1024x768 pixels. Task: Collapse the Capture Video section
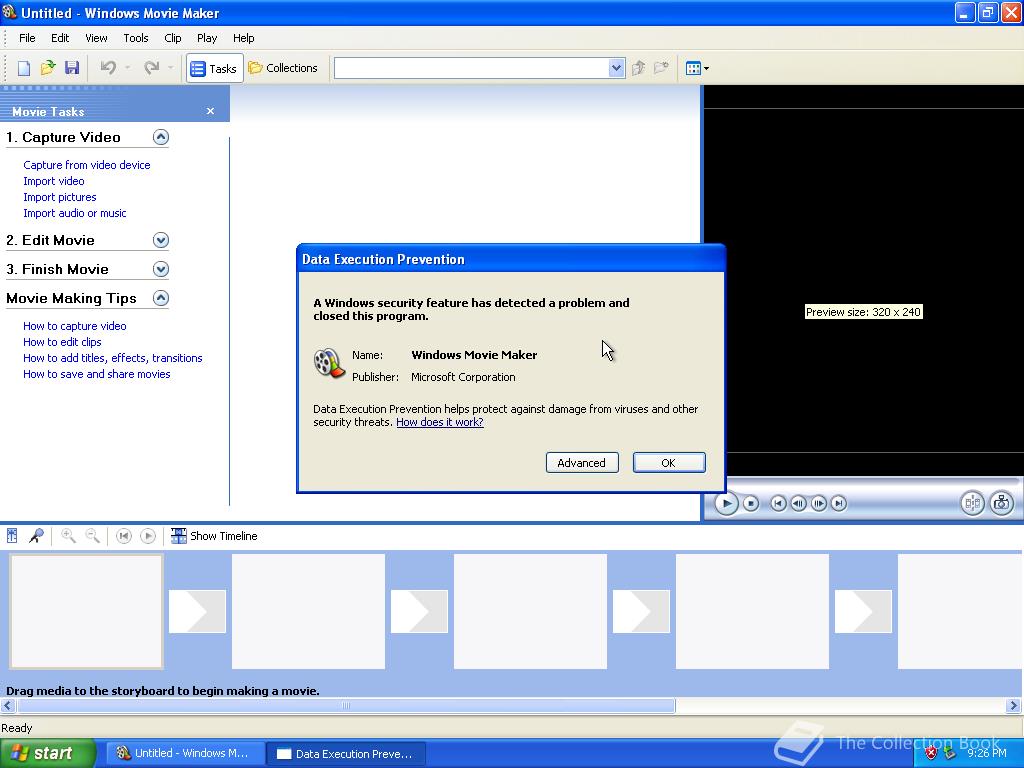pyautogui.click(x=161, y=137)
